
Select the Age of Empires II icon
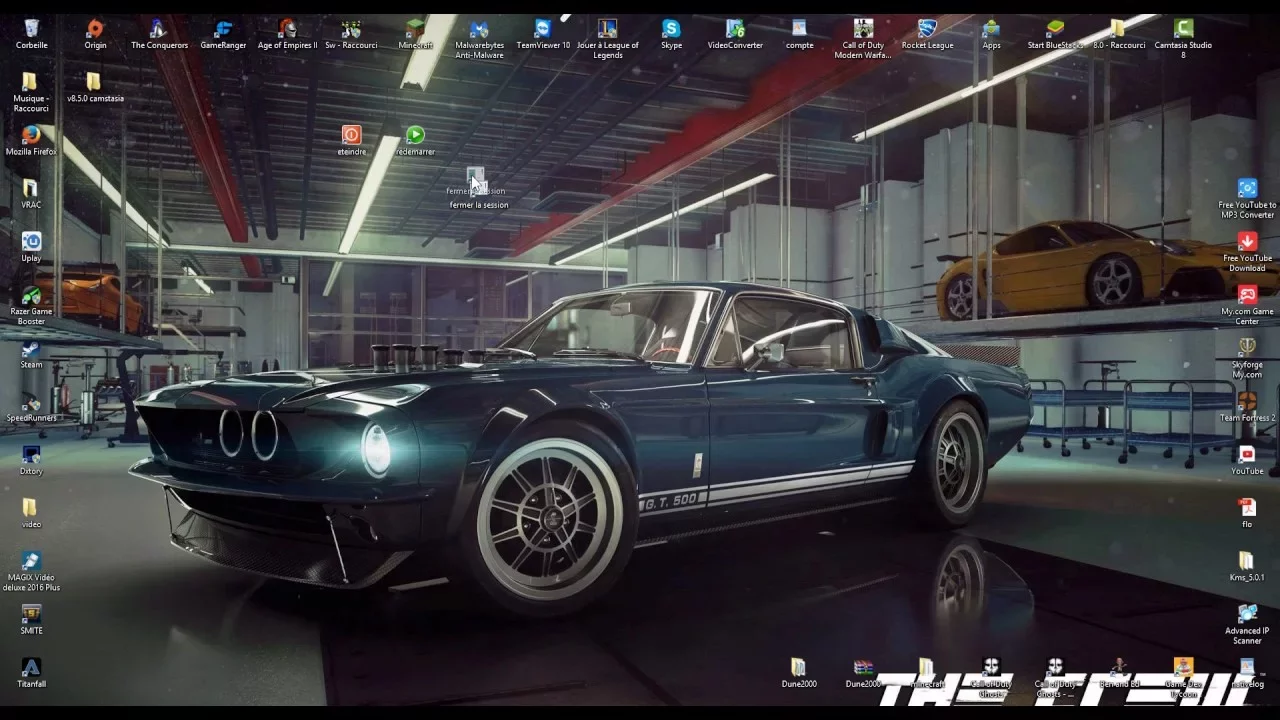pyautogui.click(x=287, y=29)
